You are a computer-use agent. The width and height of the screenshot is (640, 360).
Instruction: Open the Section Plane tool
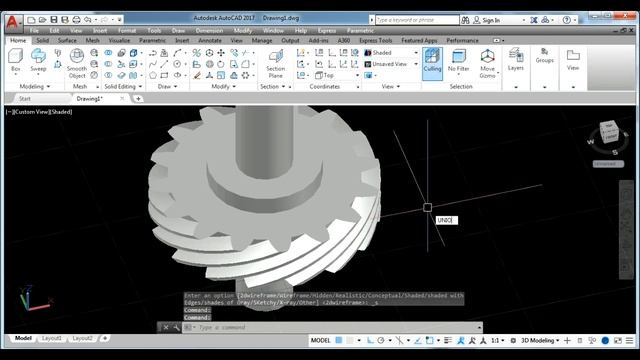tap(276, 63)
